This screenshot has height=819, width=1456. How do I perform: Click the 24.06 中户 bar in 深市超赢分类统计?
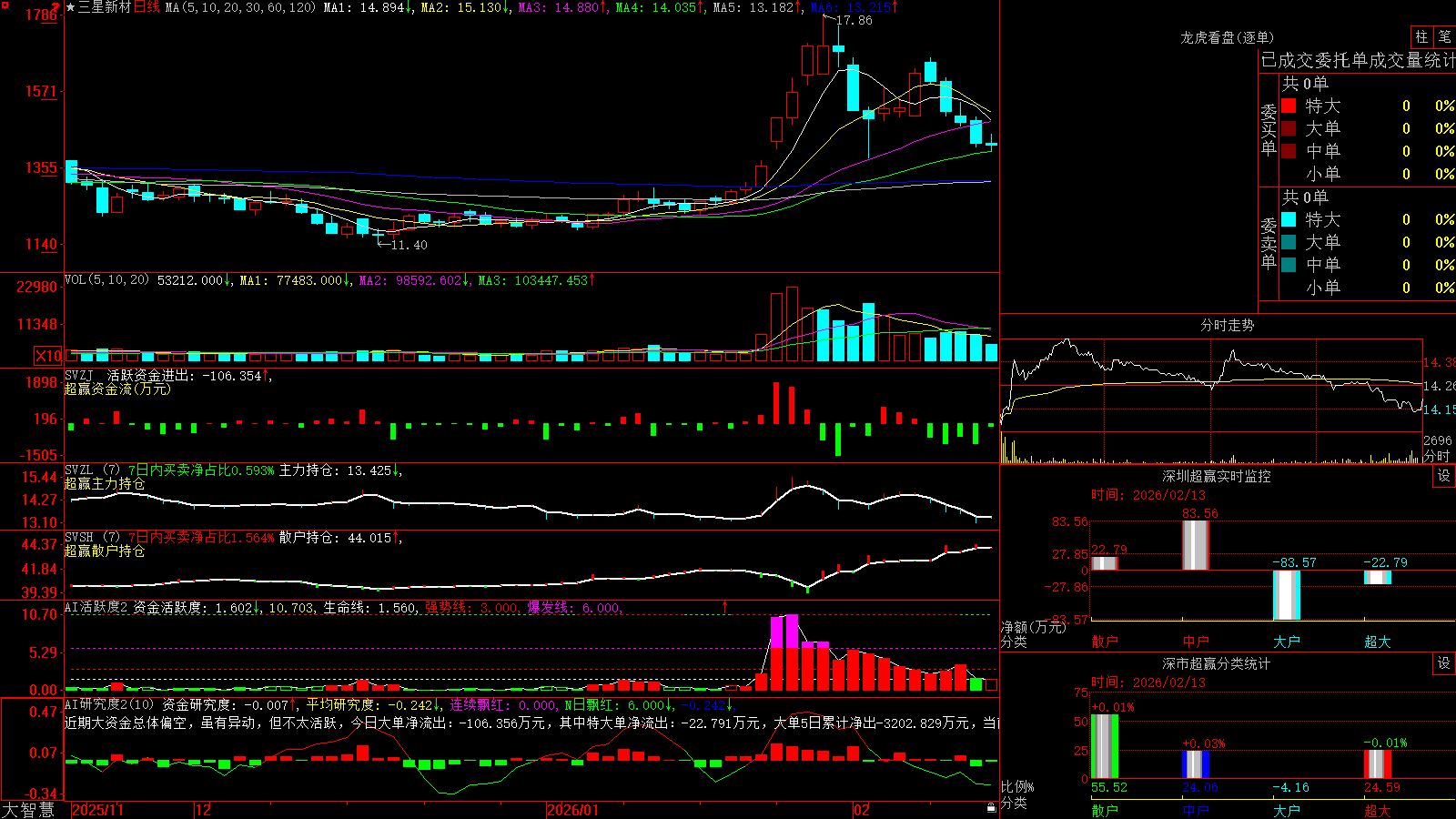click(x=1196, y=764)
